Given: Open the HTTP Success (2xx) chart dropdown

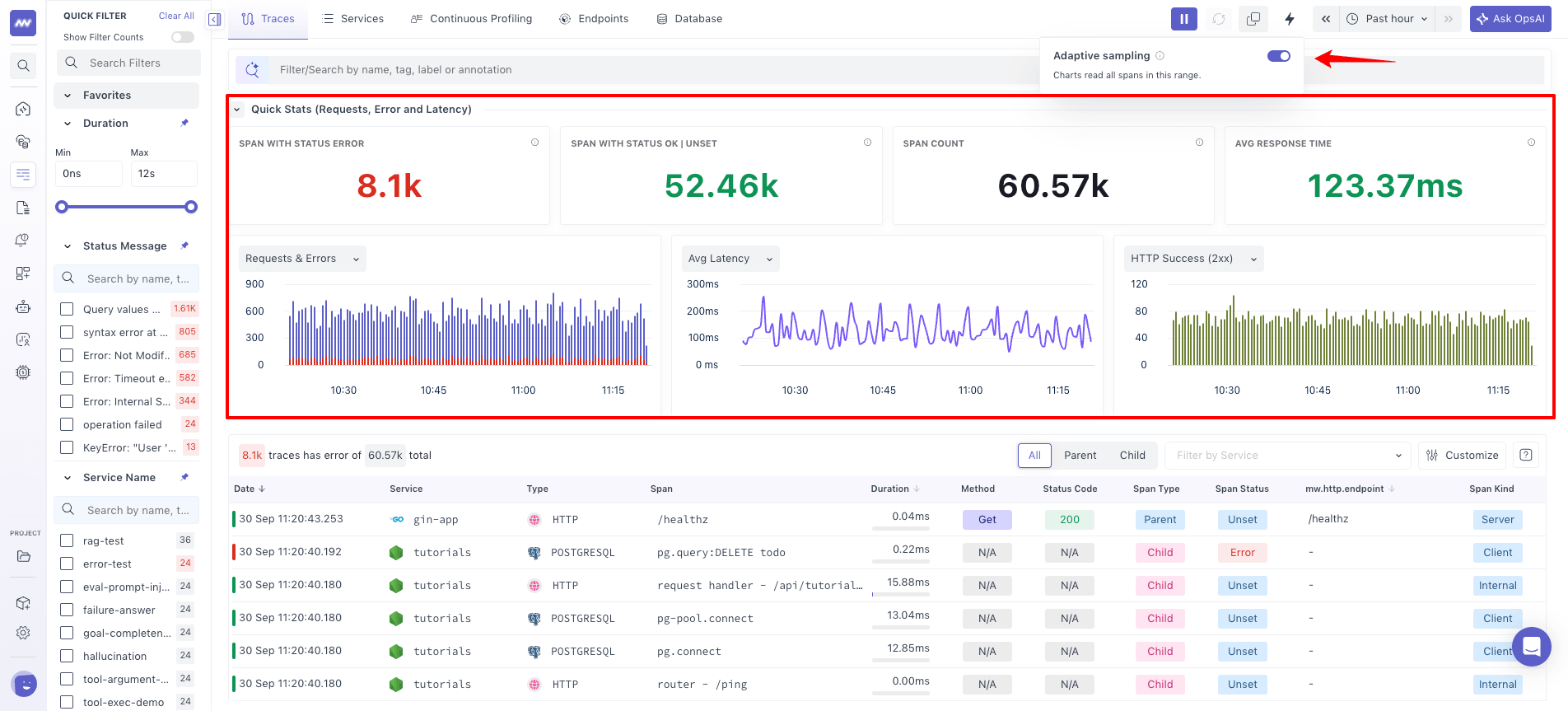Looking at the screenshot, I should pyautogui.click(x=1193, y=259).
